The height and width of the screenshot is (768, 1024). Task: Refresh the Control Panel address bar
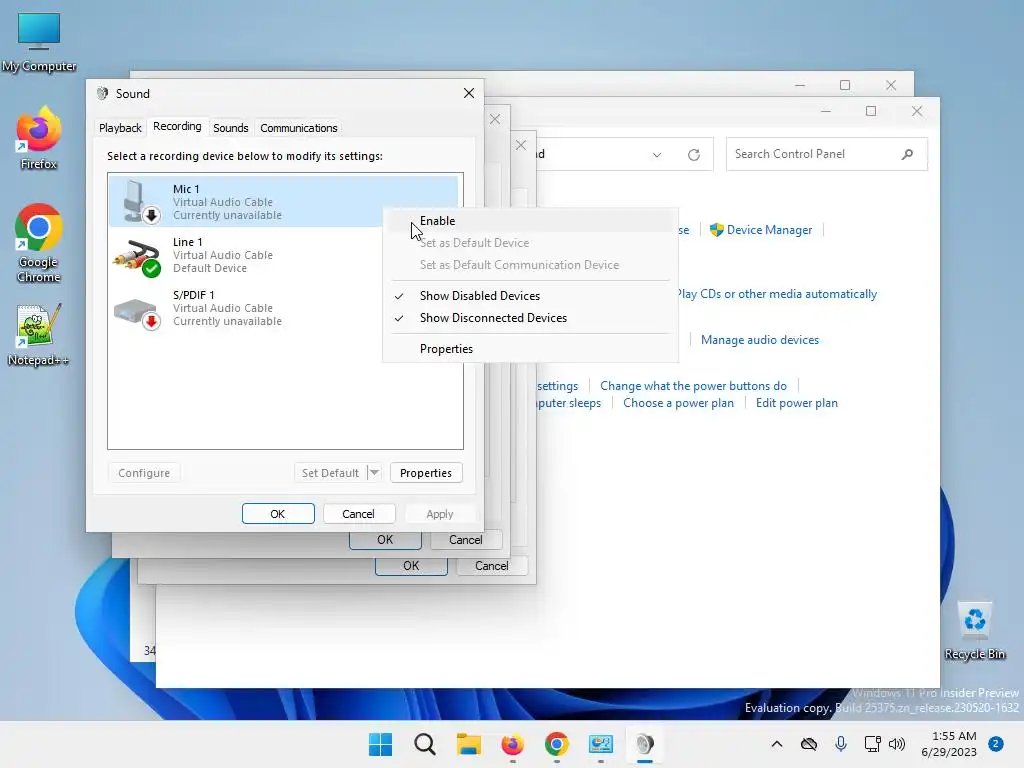[x=694, y=154]
